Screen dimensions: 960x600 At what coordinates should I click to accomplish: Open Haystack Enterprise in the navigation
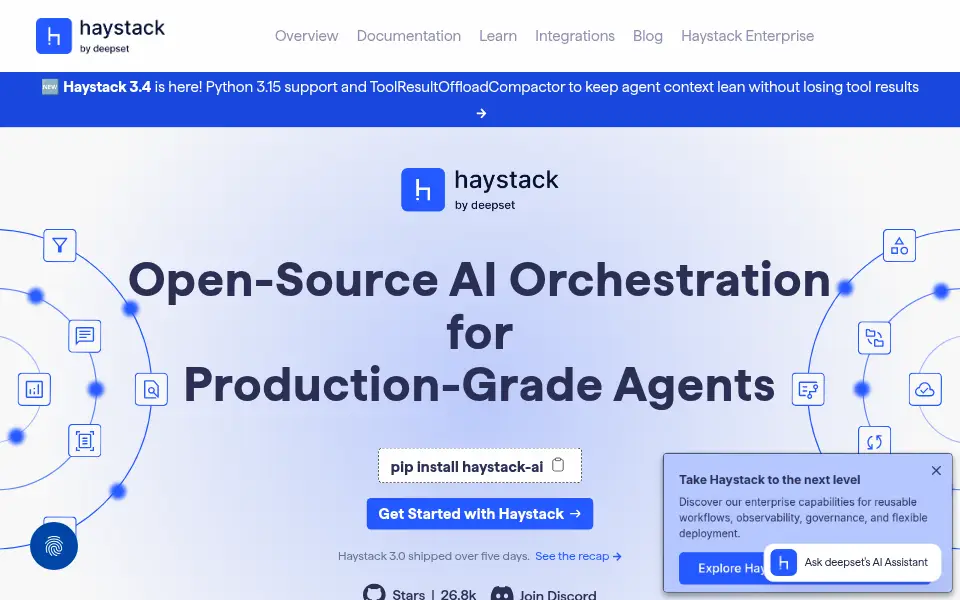click(x=748, y=36)
